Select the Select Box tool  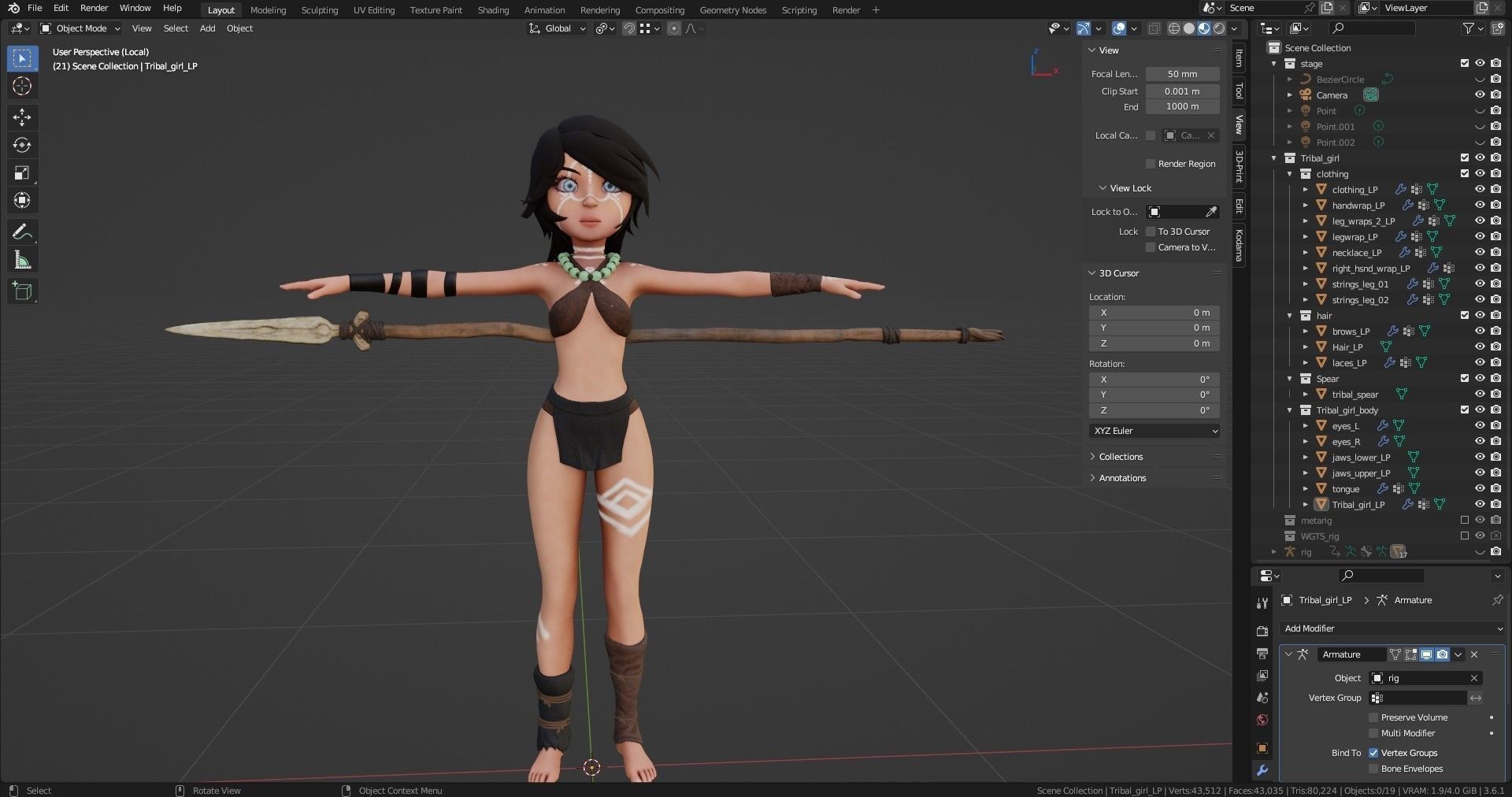(22, 58)
